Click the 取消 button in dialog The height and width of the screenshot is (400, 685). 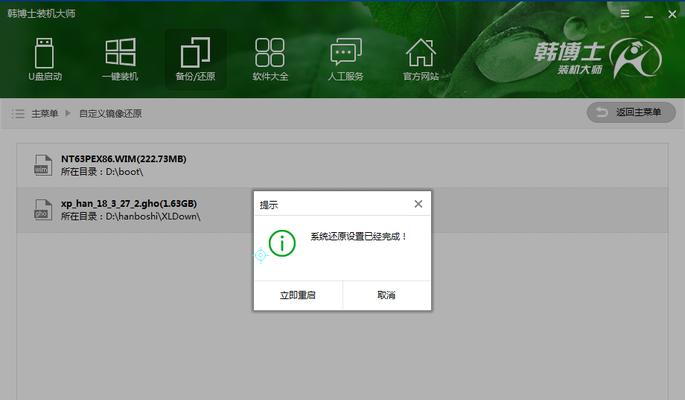pos(386,295)
